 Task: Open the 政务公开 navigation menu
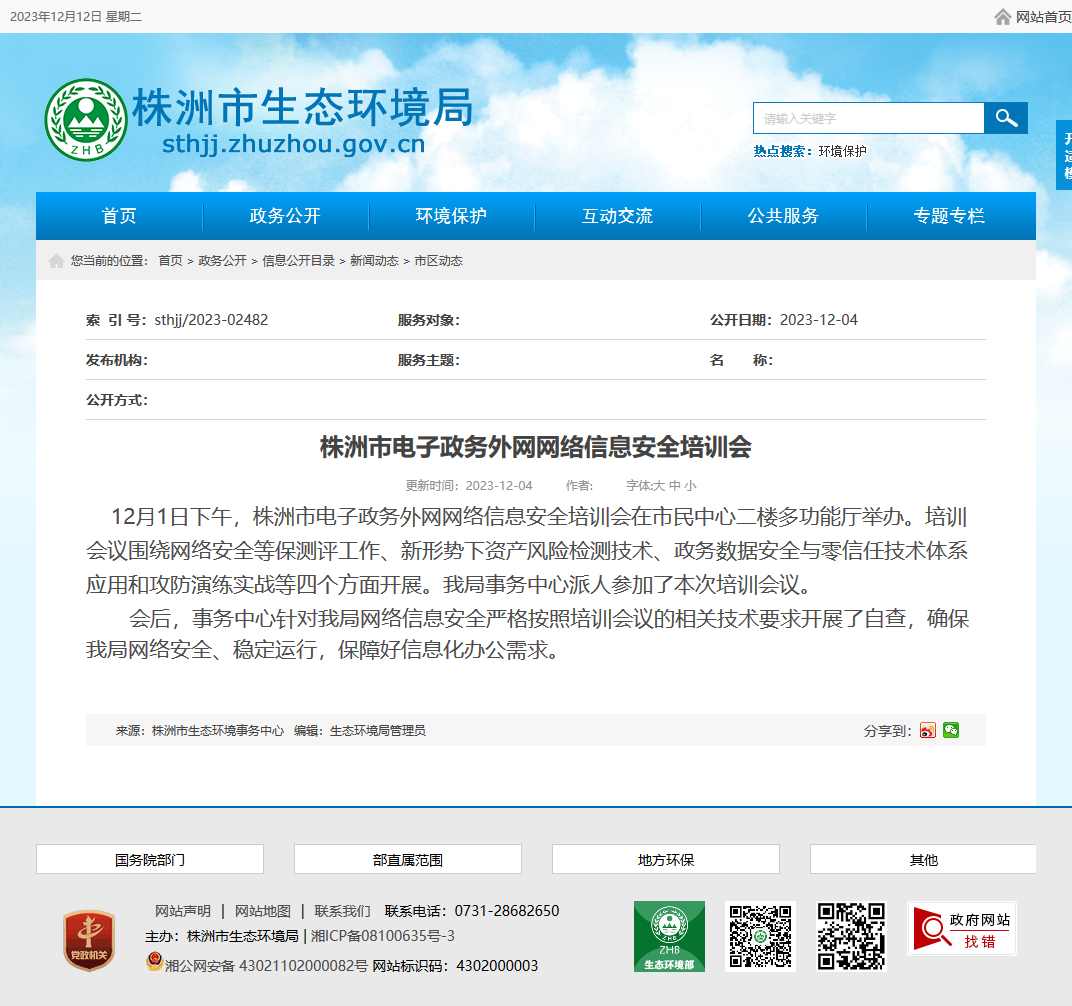285,216
